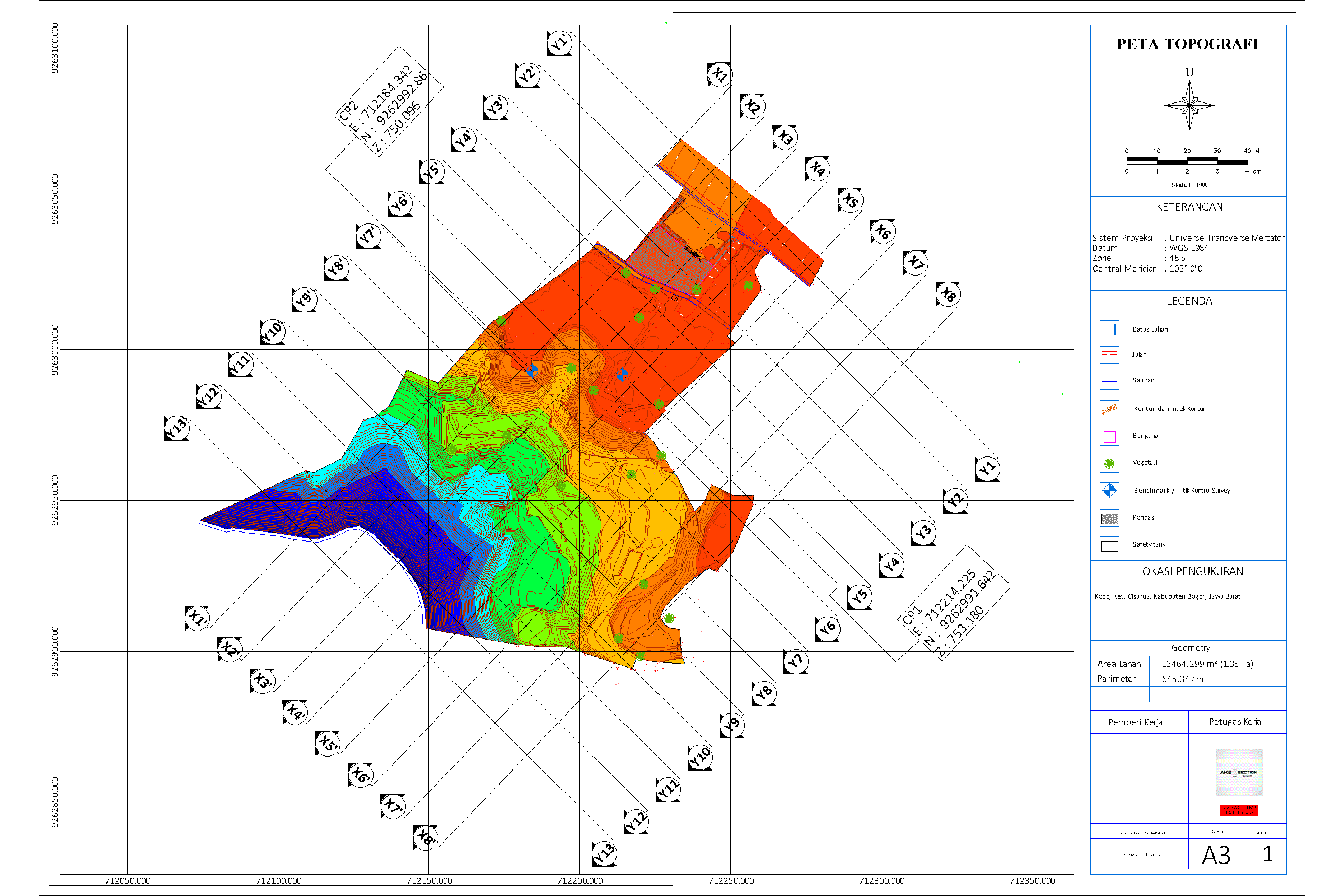
Task: Select the X4 section marker
Action: coord(818,169)
